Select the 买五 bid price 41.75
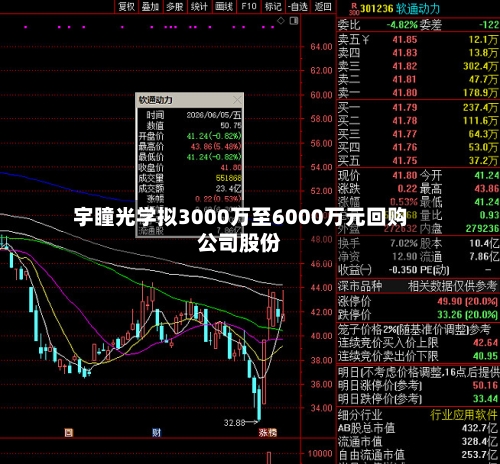The height and width of the screenshot is (464, 500). pos(405,161)
